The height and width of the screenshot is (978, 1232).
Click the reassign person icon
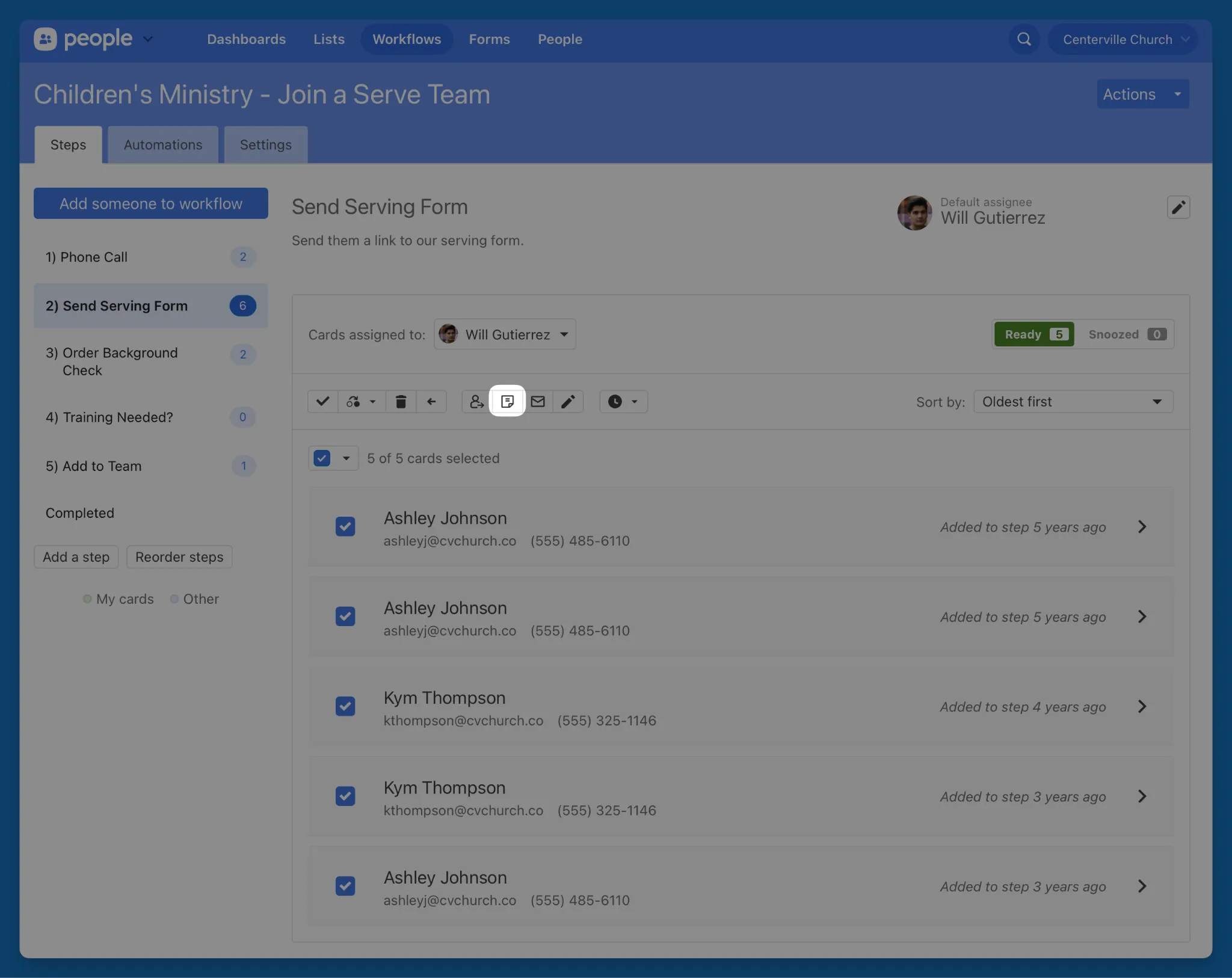[476, 401]
